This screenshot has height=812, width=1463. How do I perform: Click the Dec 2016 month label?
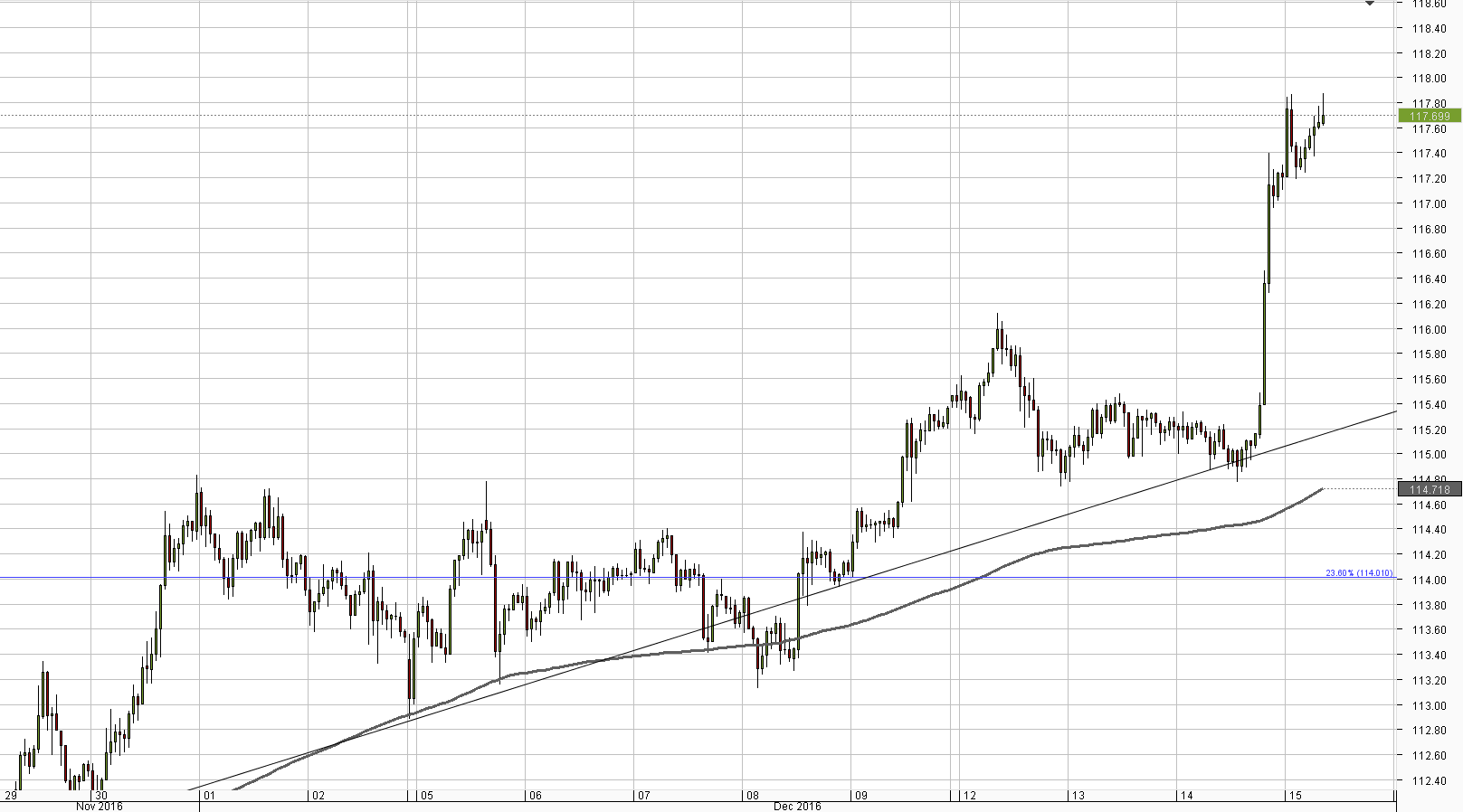[x=797, y=807]
